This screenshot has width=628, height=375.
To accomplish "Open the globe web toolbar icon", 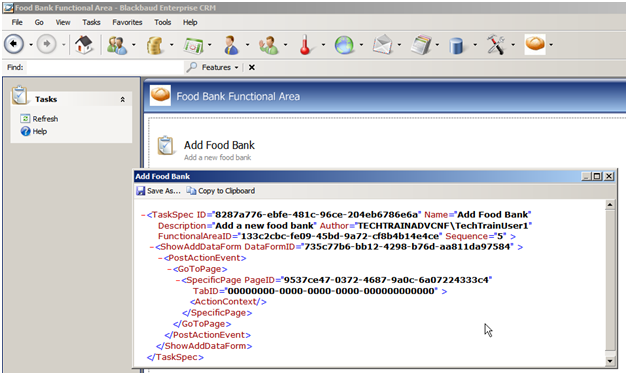I will click(344, 45).
